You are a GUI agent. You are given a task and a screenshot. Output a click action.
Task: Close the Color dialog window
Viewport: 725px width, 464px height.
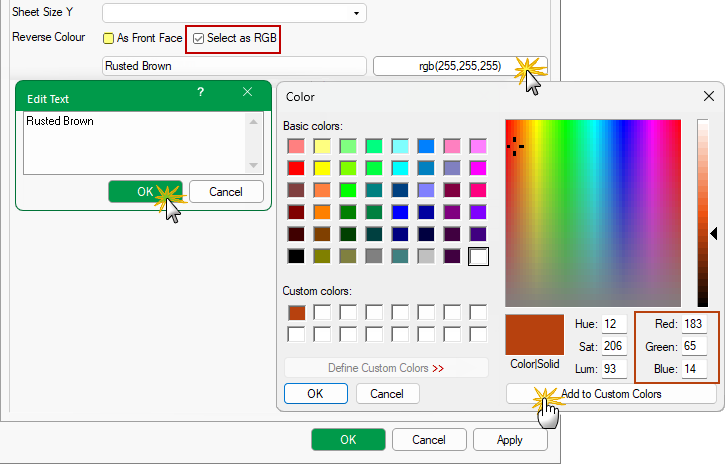(704, 97)
